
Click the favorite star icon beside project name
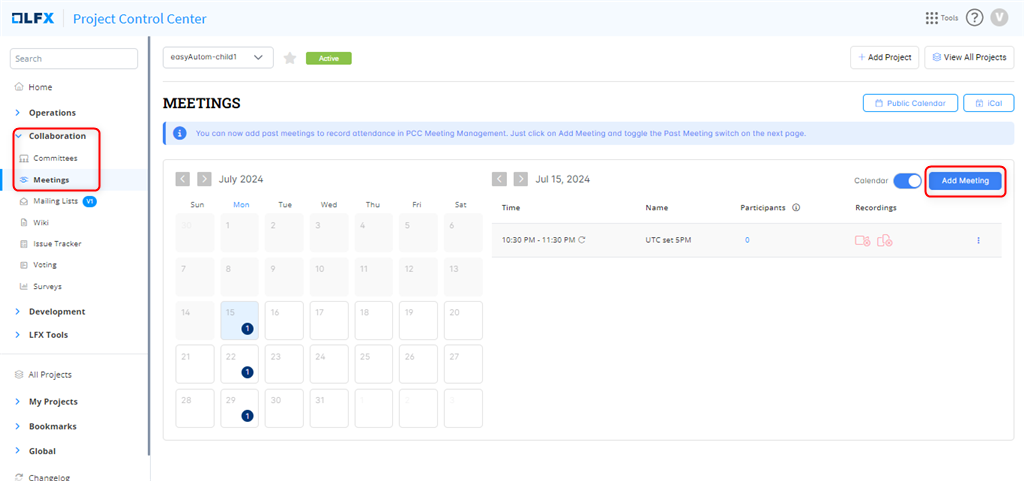click(290, 58)
